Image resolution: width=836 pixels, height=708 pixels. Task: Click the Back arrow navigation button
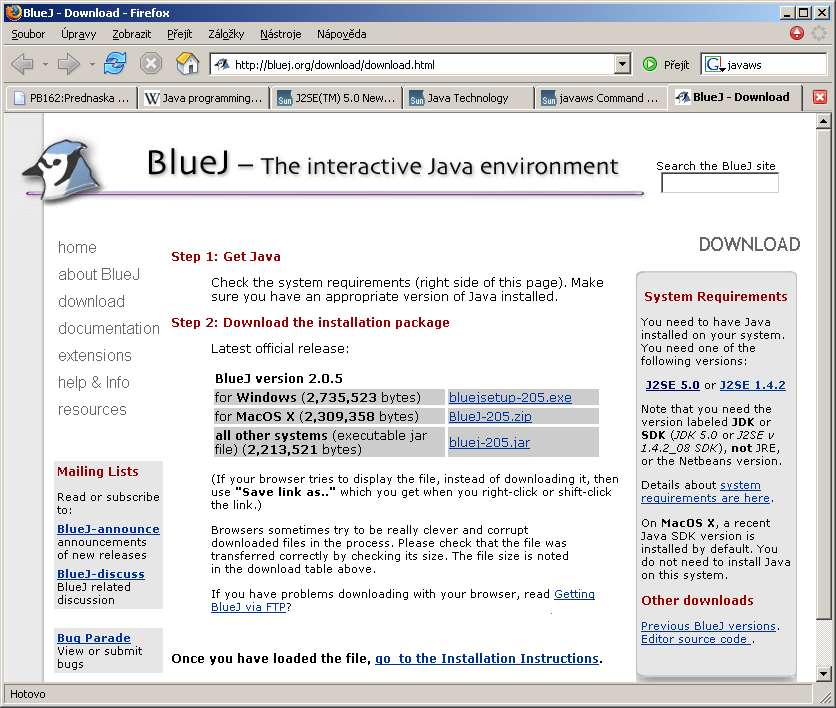click(22, 65)
